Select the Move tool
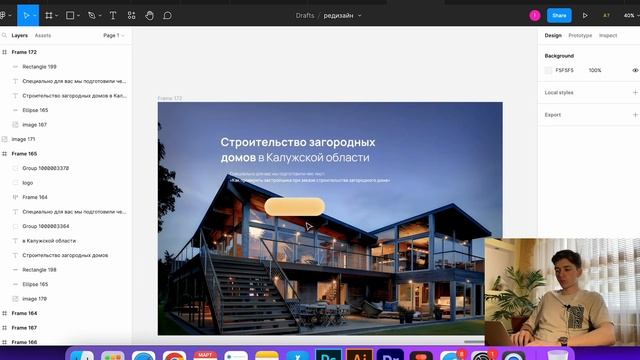This screenshot has width=640, height=360. [x=26, y=16]
